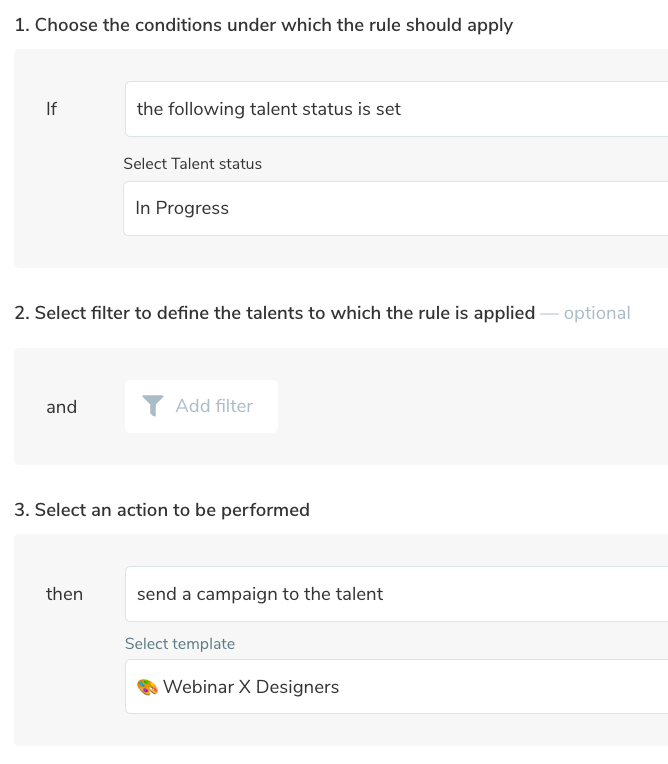Click empty gray area right of Add filter
668x764 pixels.
tap(460, 407)
